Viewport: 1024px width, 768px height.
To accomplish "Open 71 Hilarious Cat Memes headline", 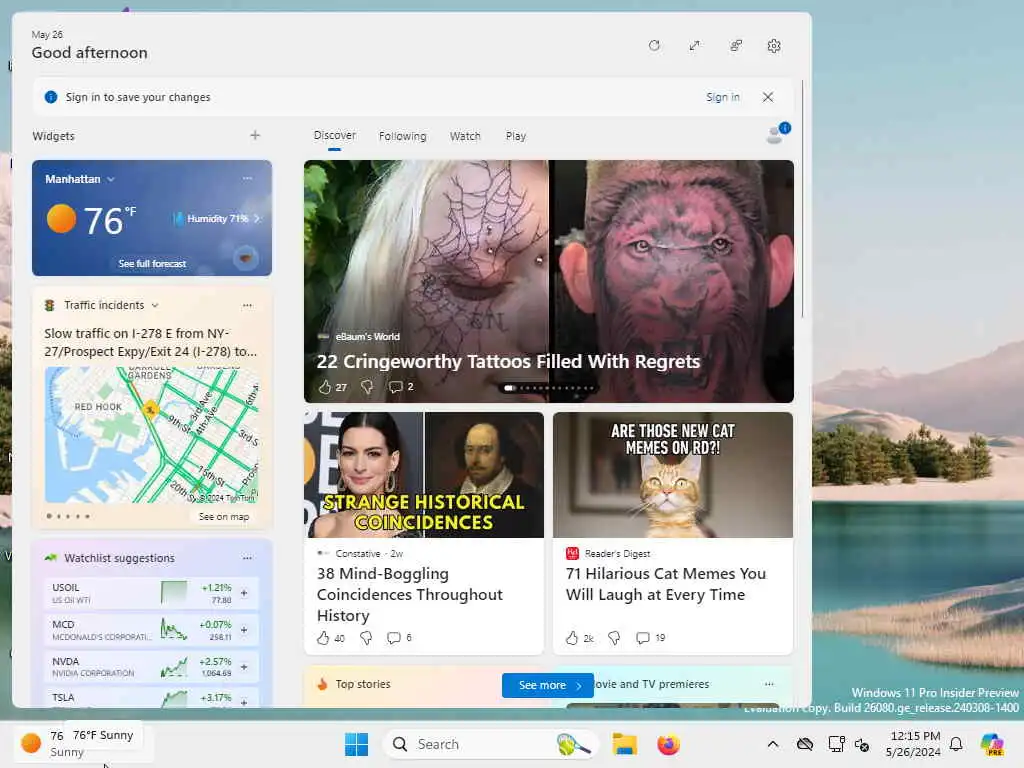I will [665, 584].
